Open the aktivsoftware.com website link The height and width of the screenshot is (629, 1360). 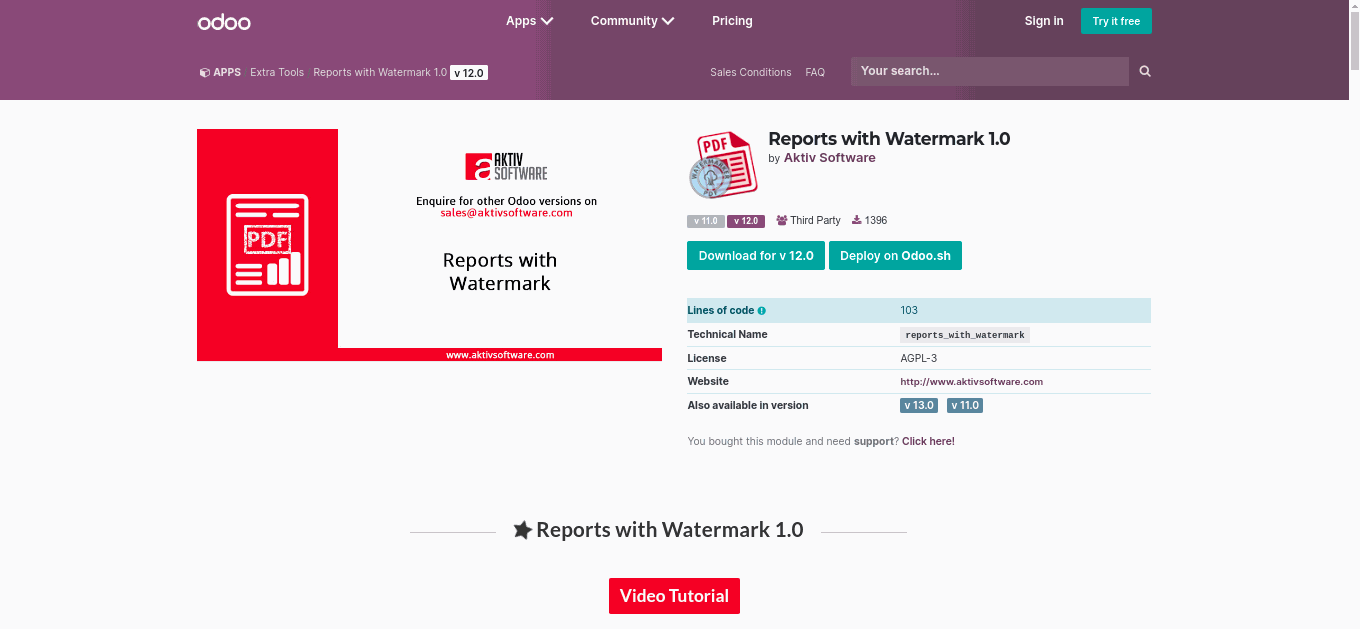tap(971, 382)
